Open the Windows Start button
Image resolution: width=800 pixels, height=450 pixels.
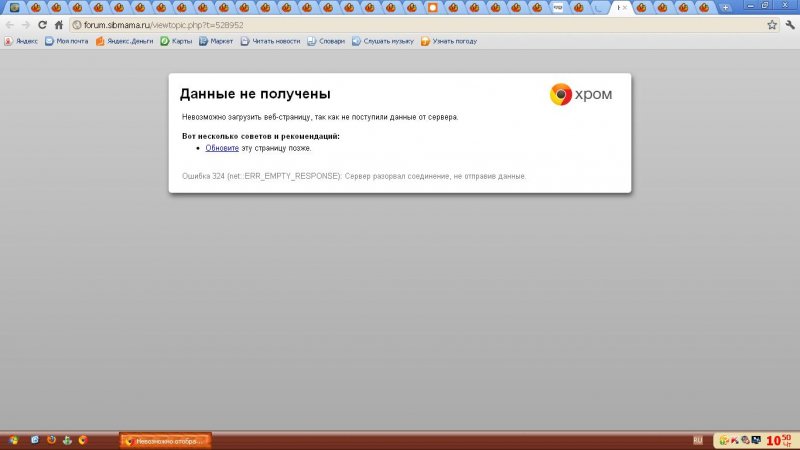[13, 440]
